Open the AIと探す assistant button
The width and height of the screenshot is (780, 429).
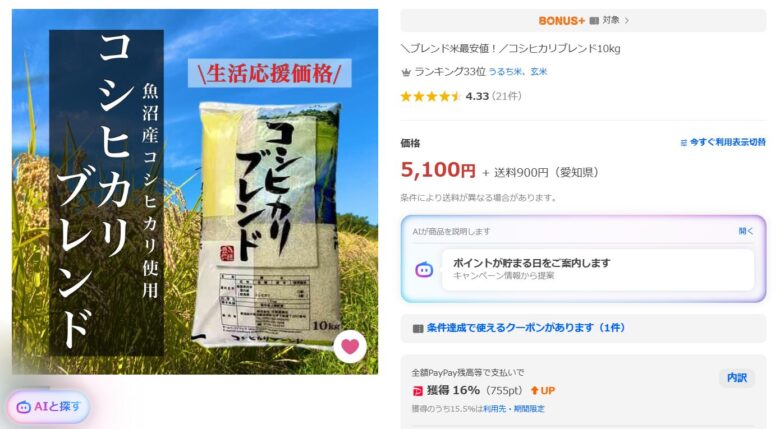point(48,407)
